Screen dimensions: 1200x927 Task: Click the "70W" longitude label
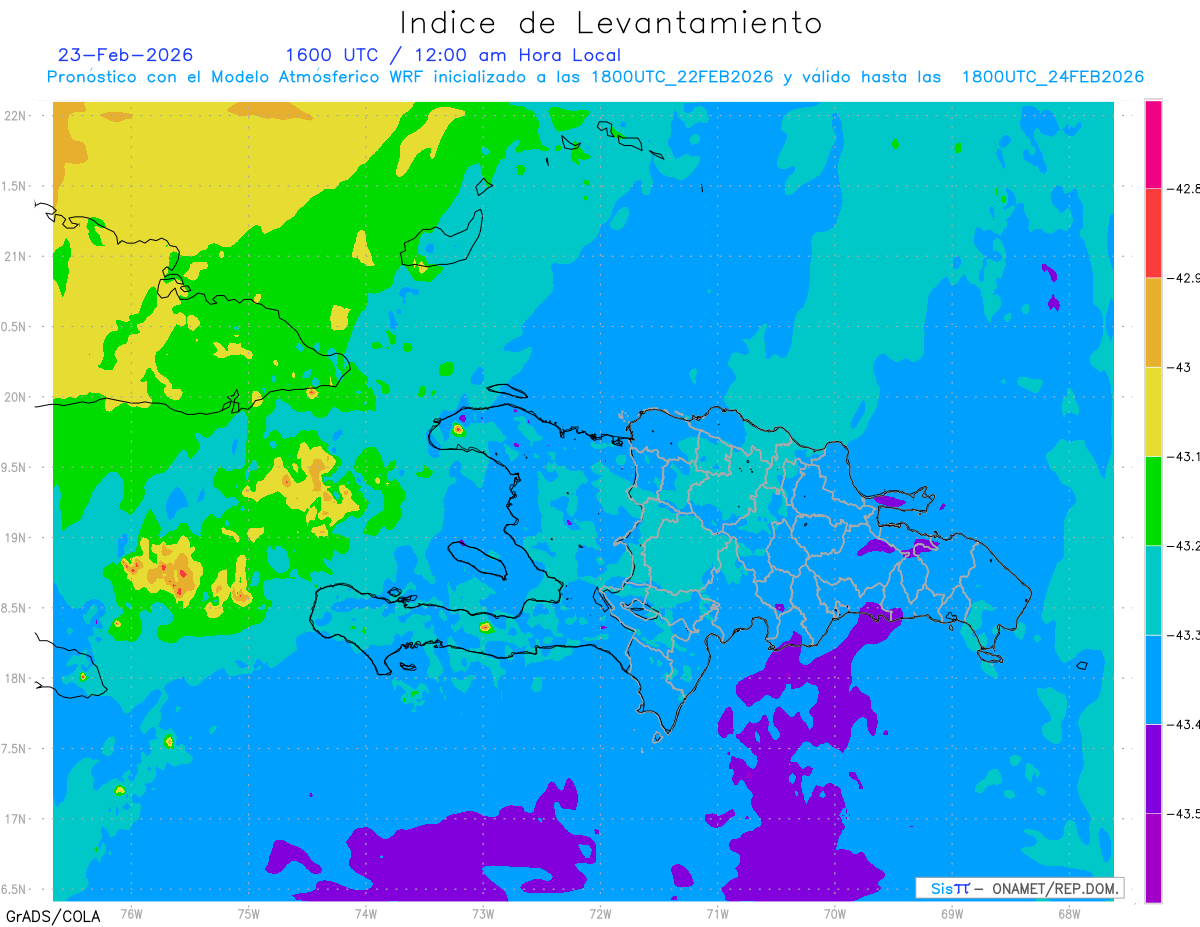click(x=835, y=913)
